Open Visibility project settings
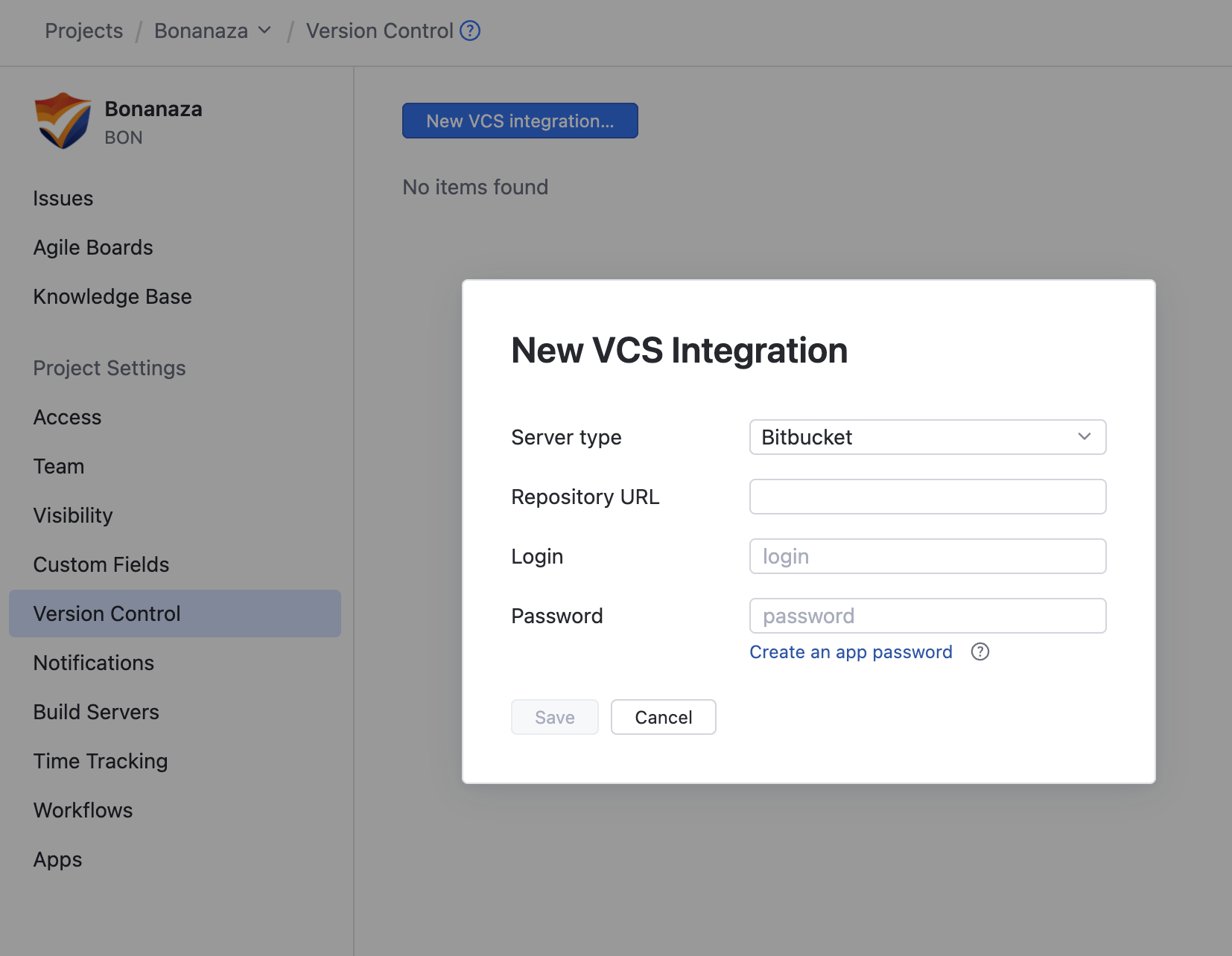This screenshot has height=956, width=1232. (x=73, y=516)
